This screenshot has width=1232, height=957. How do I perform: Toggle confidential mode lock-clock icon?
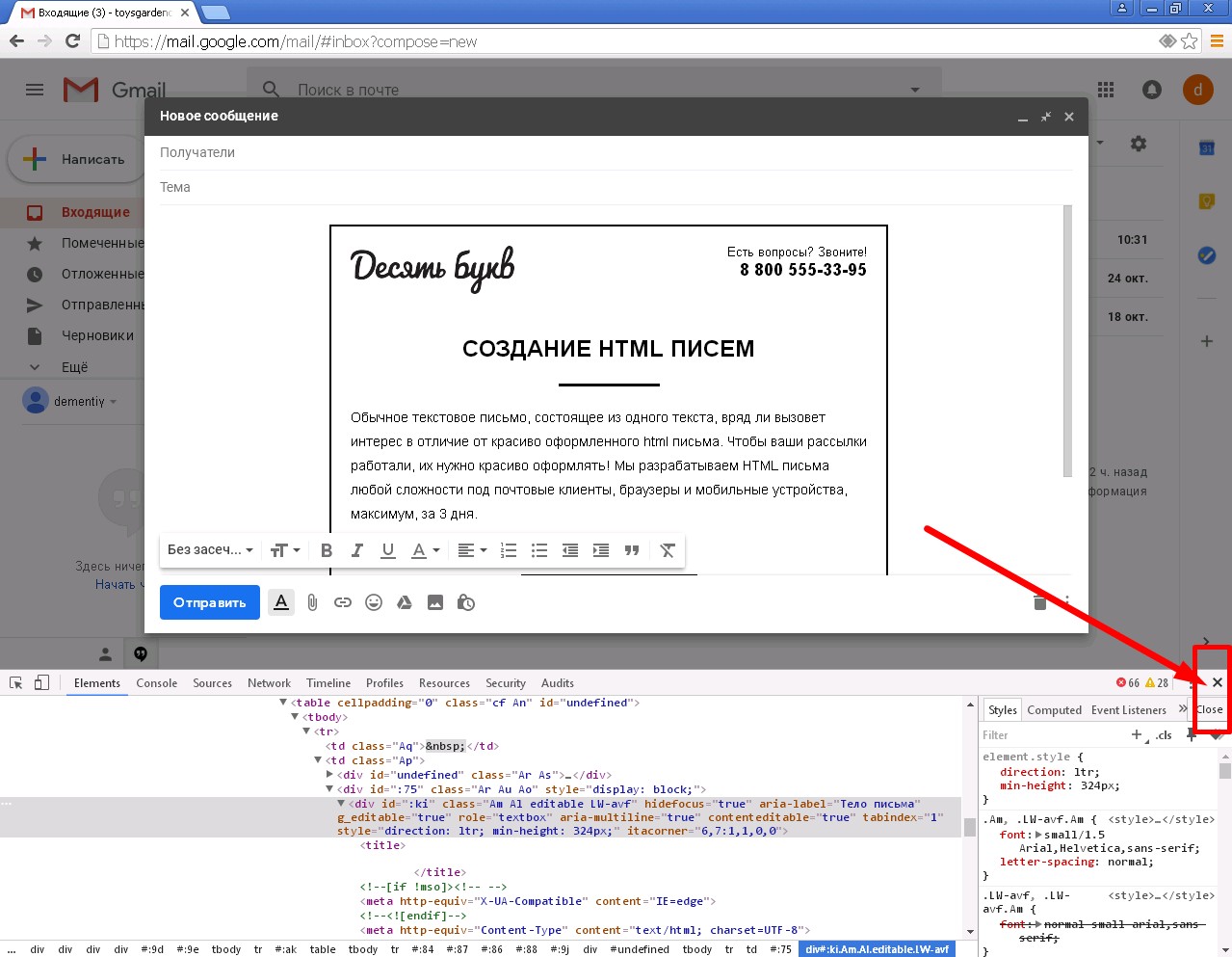[466, 602]
